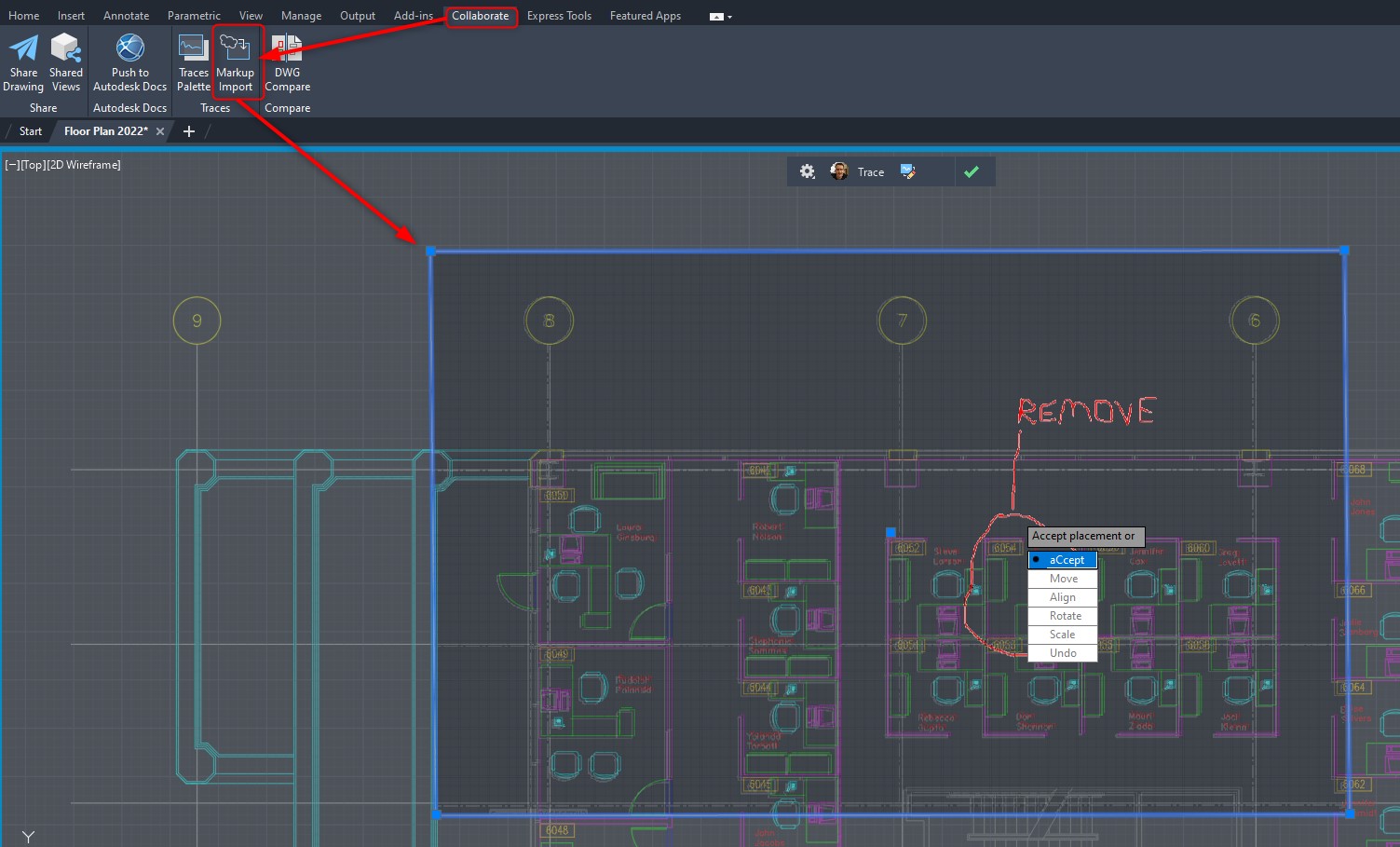Confirm with the green checkmark to close trace
Image resolution: width=1400 pixels, height=847 pixels.
click(x=972, y=171)
